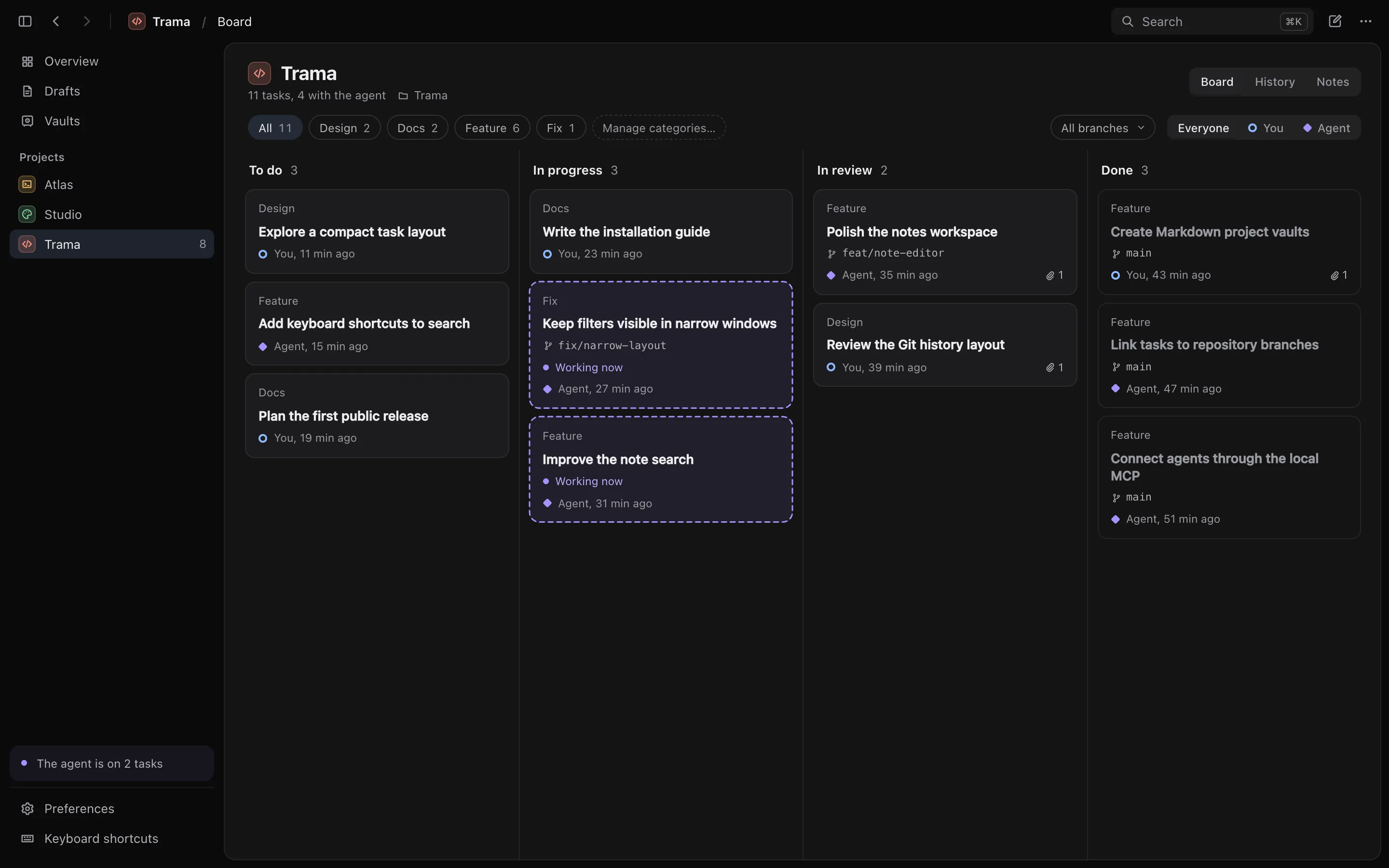Open Drafts in the sidebar
Screen dimensions: 1389x868
[112, 91]
